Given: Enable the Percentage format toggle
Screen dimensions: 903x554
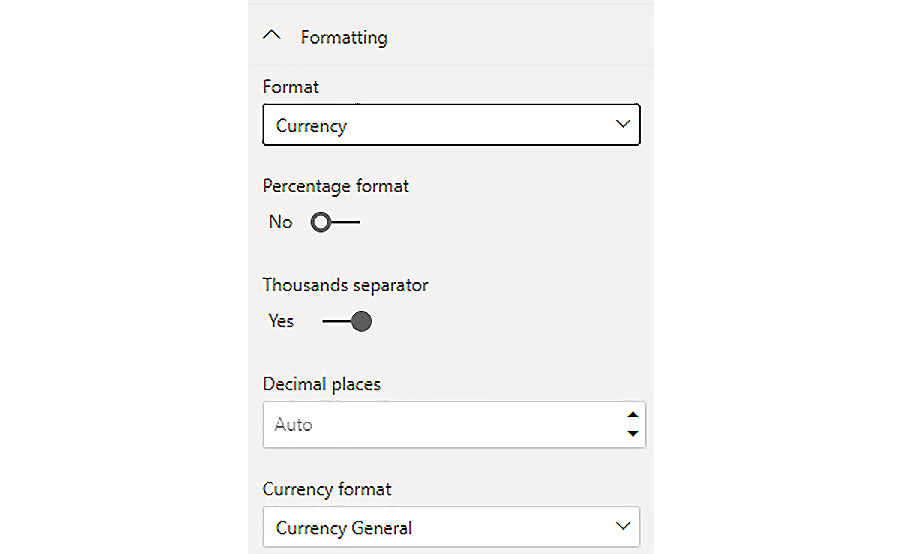Looking at the screenshot, I should coord(334,222).
